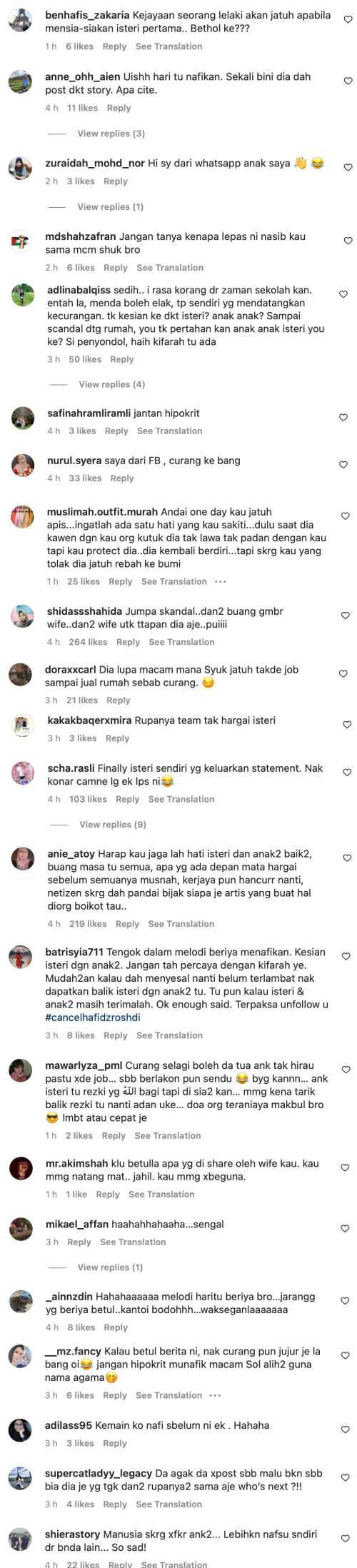This screenshot has height=1568, width=357.
Task: Expand View replies (3) under anne_ohh_aien
Action: pos(111,134)
